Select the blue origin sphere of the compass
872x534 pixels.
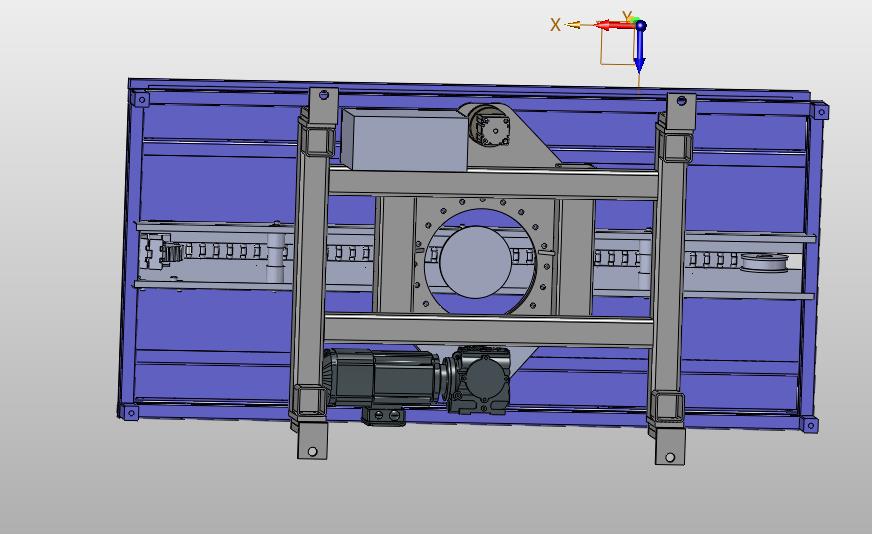point(641,25)
